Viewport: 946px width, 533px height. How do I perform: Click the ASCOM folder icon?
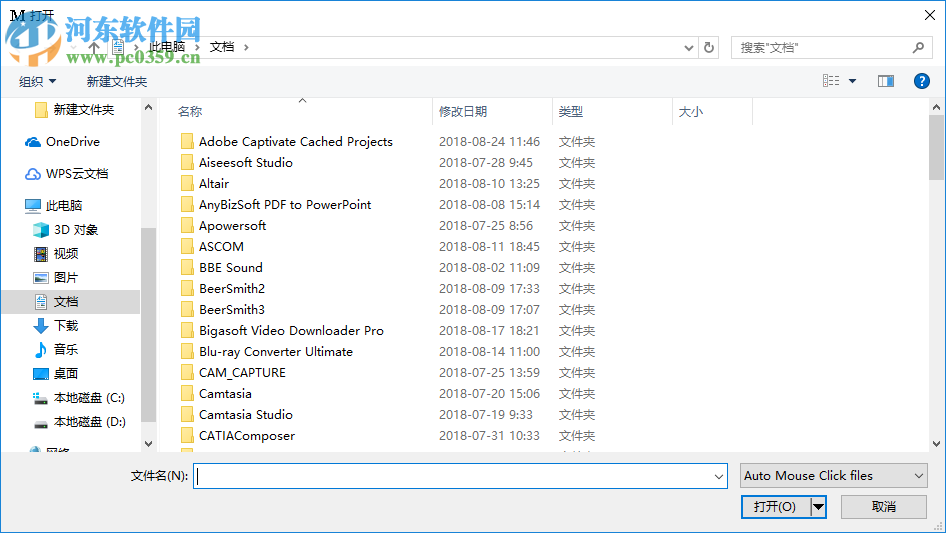pos(187,246)
